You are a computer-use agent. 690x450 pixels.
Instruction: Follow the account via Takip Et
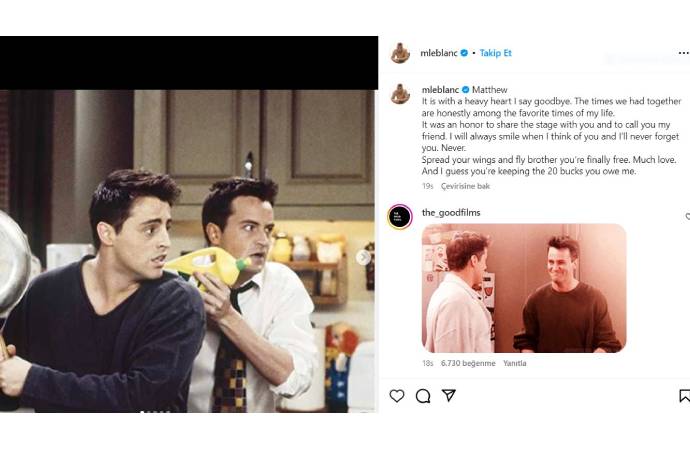click(x=496, y=53)
